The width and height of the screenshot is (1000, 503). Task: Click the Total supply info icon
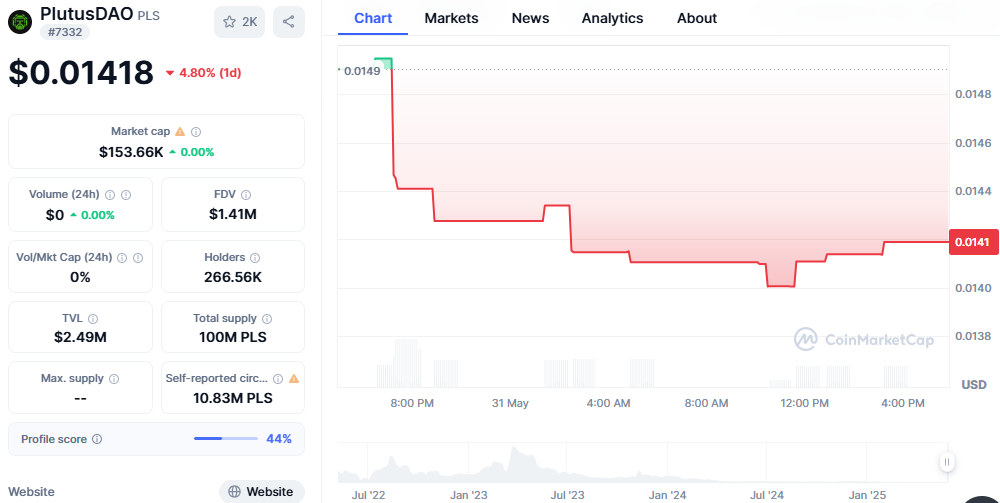267,319
